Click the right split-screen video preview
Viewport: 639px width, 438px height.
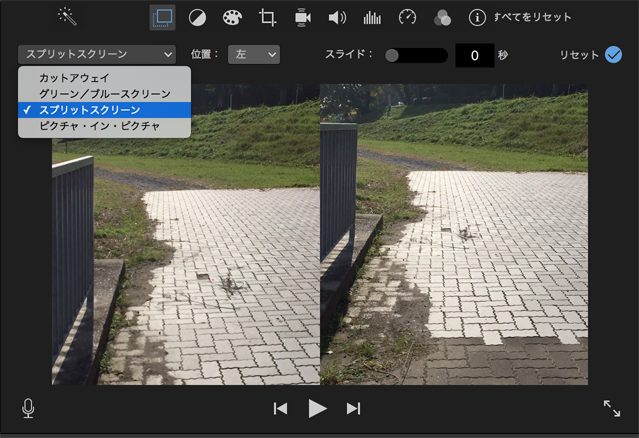tap(454, 234)
